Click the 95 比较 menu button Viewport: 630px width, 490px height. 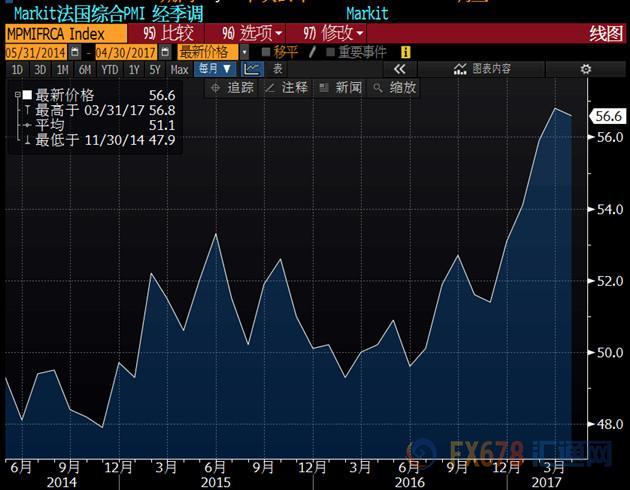click(168, 33)
